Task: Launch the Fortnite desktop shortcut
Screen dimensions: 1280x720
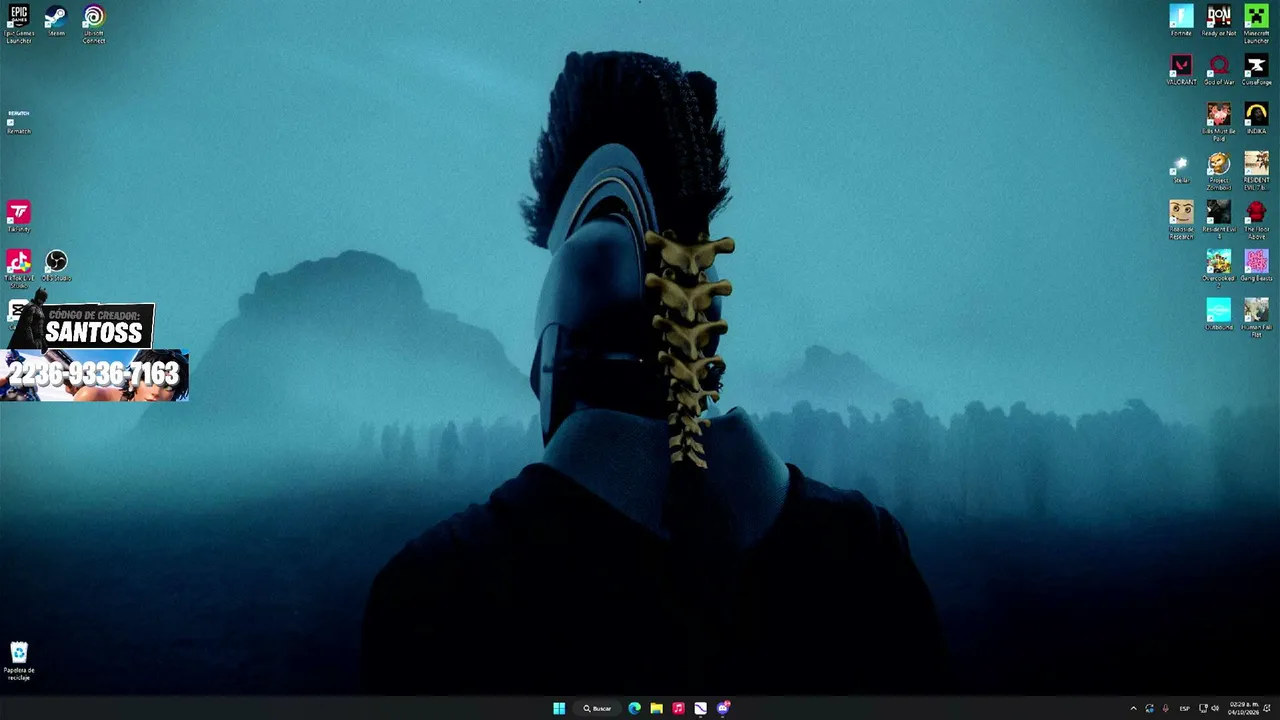Action: pos(1181,21)
